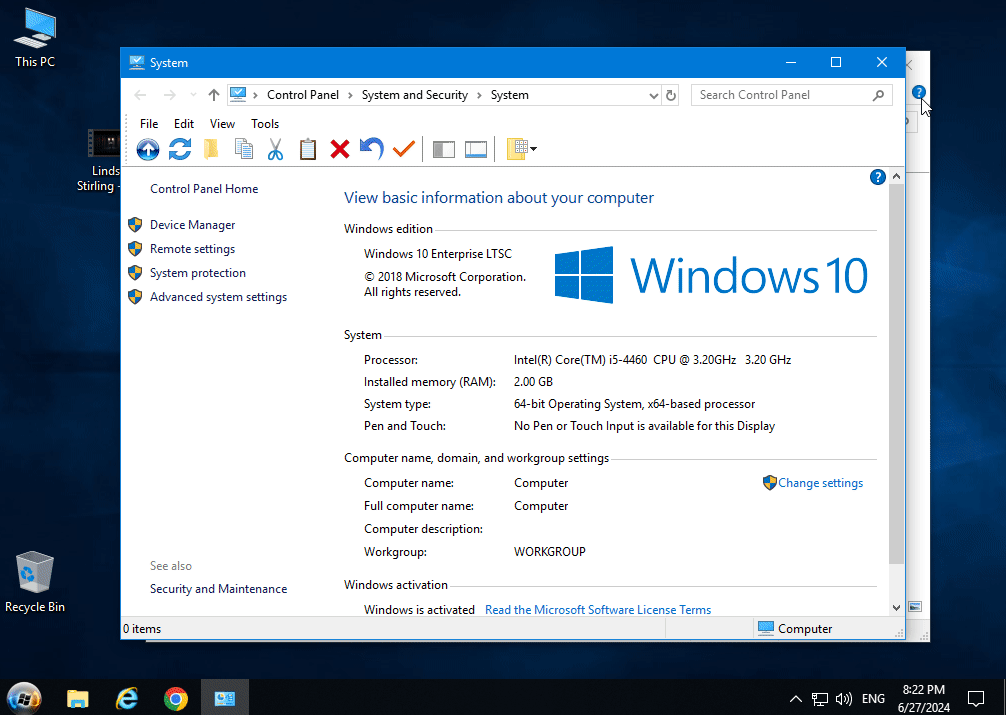Toggle the preview pane toolbar icon
Screen dimensions: 1006x715
point(475,150)
